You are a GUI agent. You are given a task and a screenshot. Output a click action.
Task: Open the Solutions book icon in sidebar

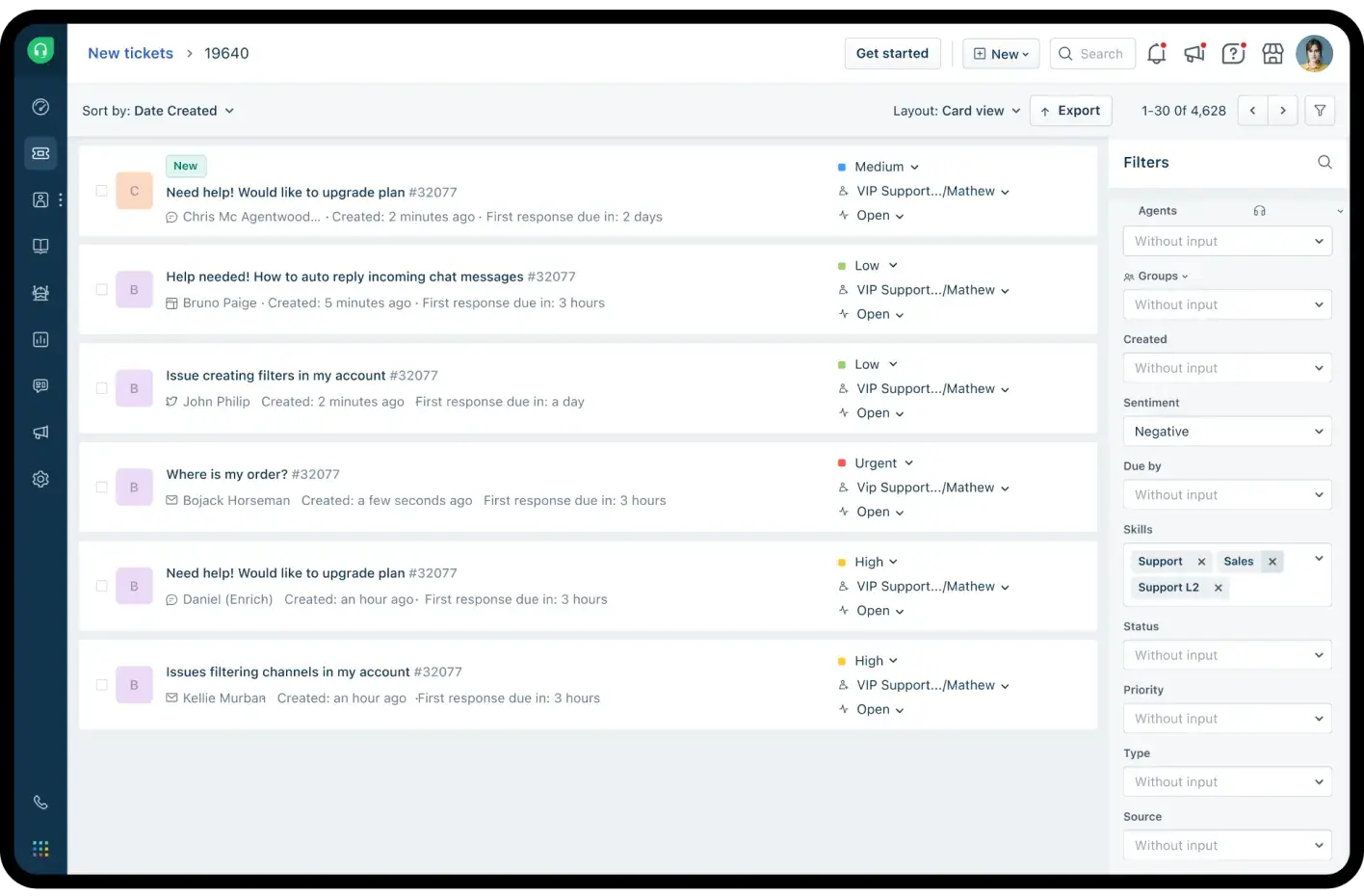click(40, 246)
